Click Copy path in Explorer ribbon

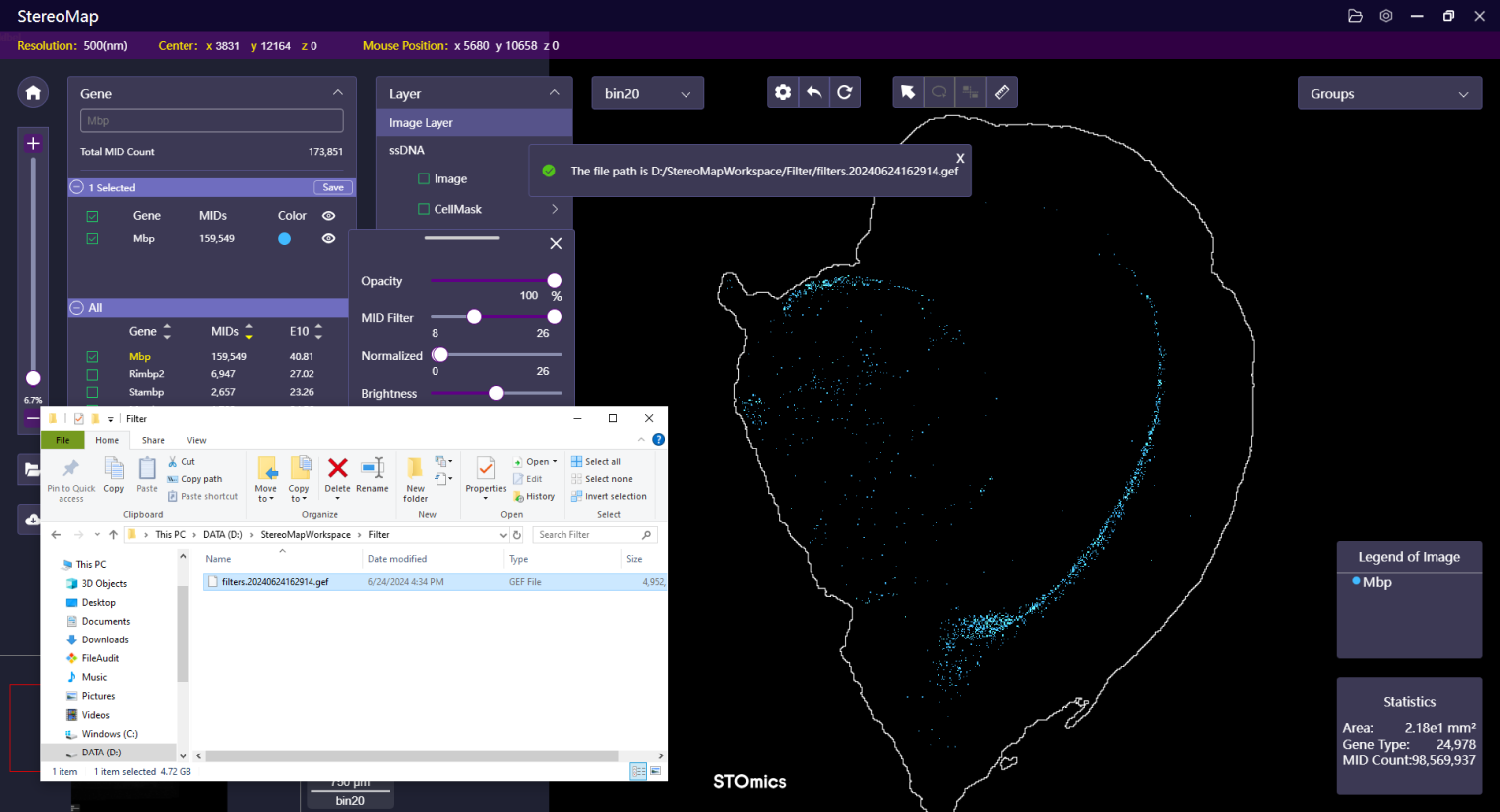click(195, 479)
